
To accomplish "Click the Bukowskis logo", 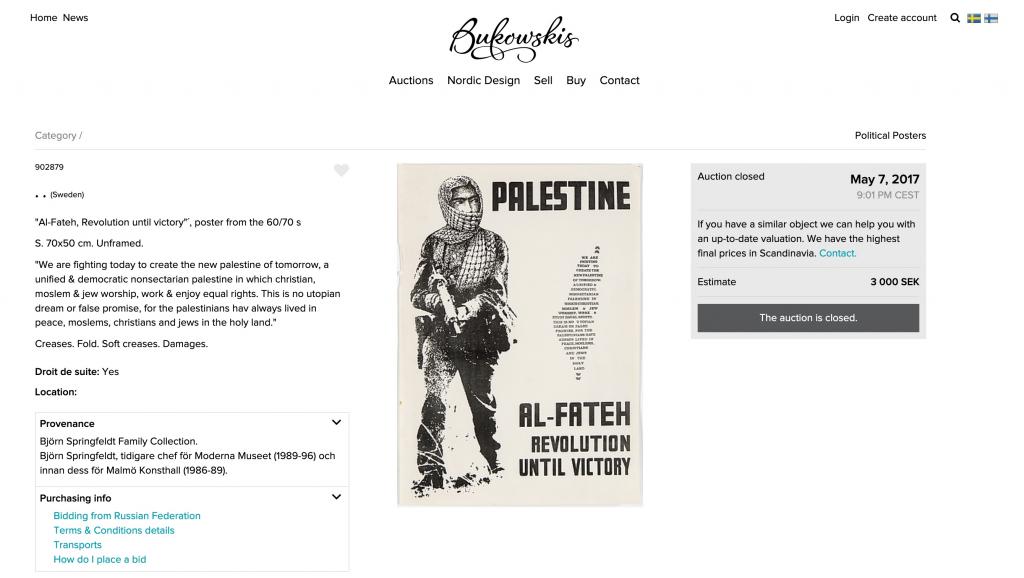I will (x=514, y=39).
